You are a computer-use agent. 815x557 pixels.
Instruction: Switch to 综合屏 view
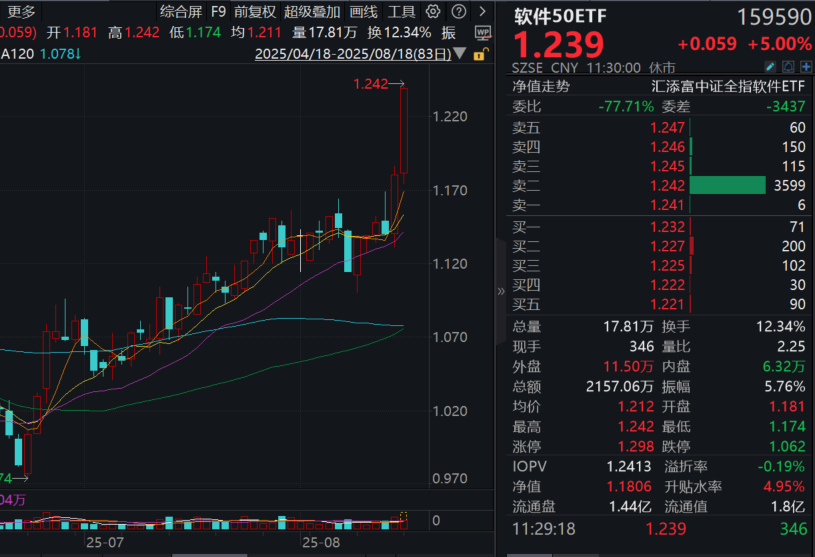(x=180, y=12)
